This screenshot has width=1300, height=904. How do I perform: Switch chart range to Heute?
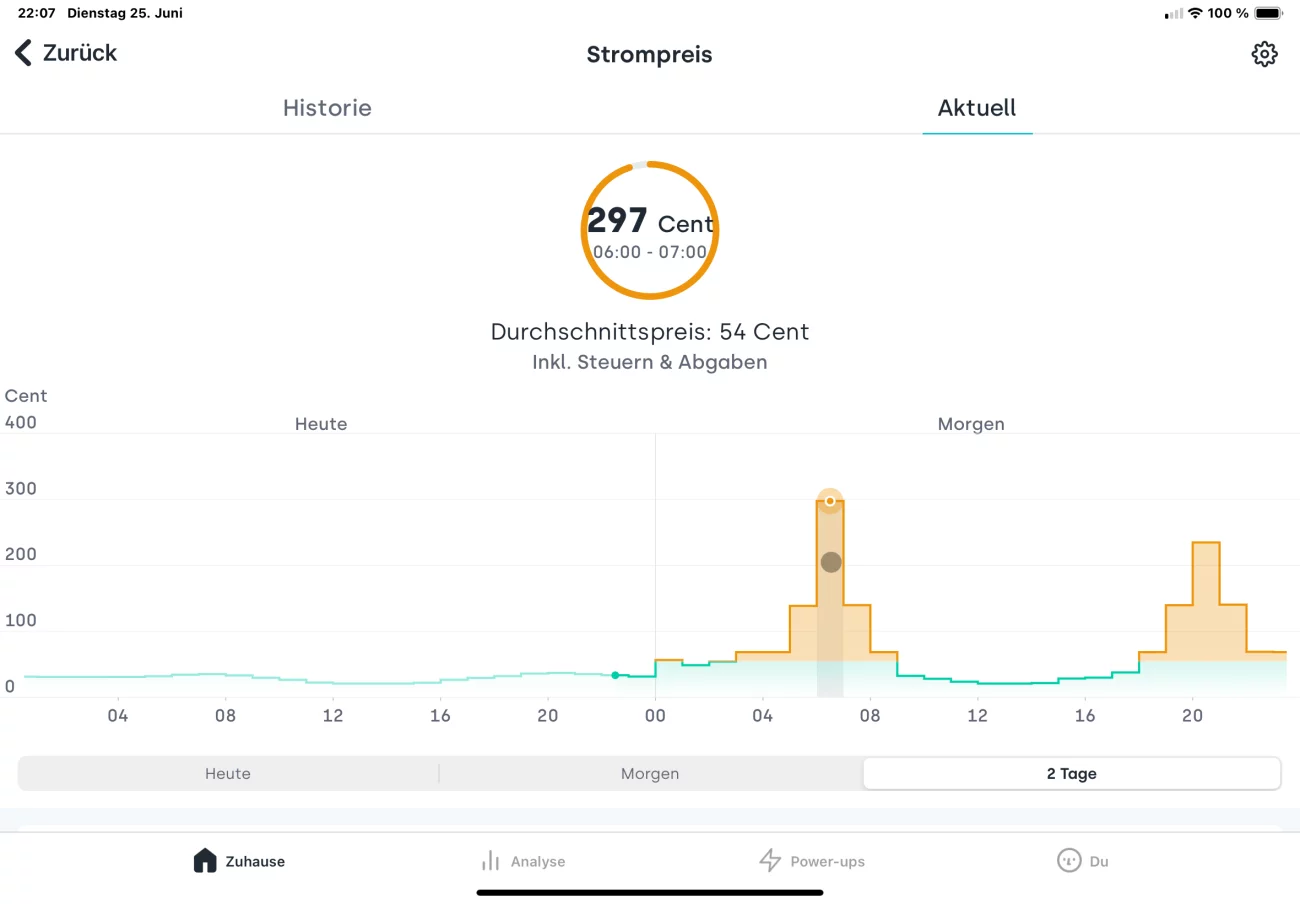pyautogui.click(x=228, y=774)
